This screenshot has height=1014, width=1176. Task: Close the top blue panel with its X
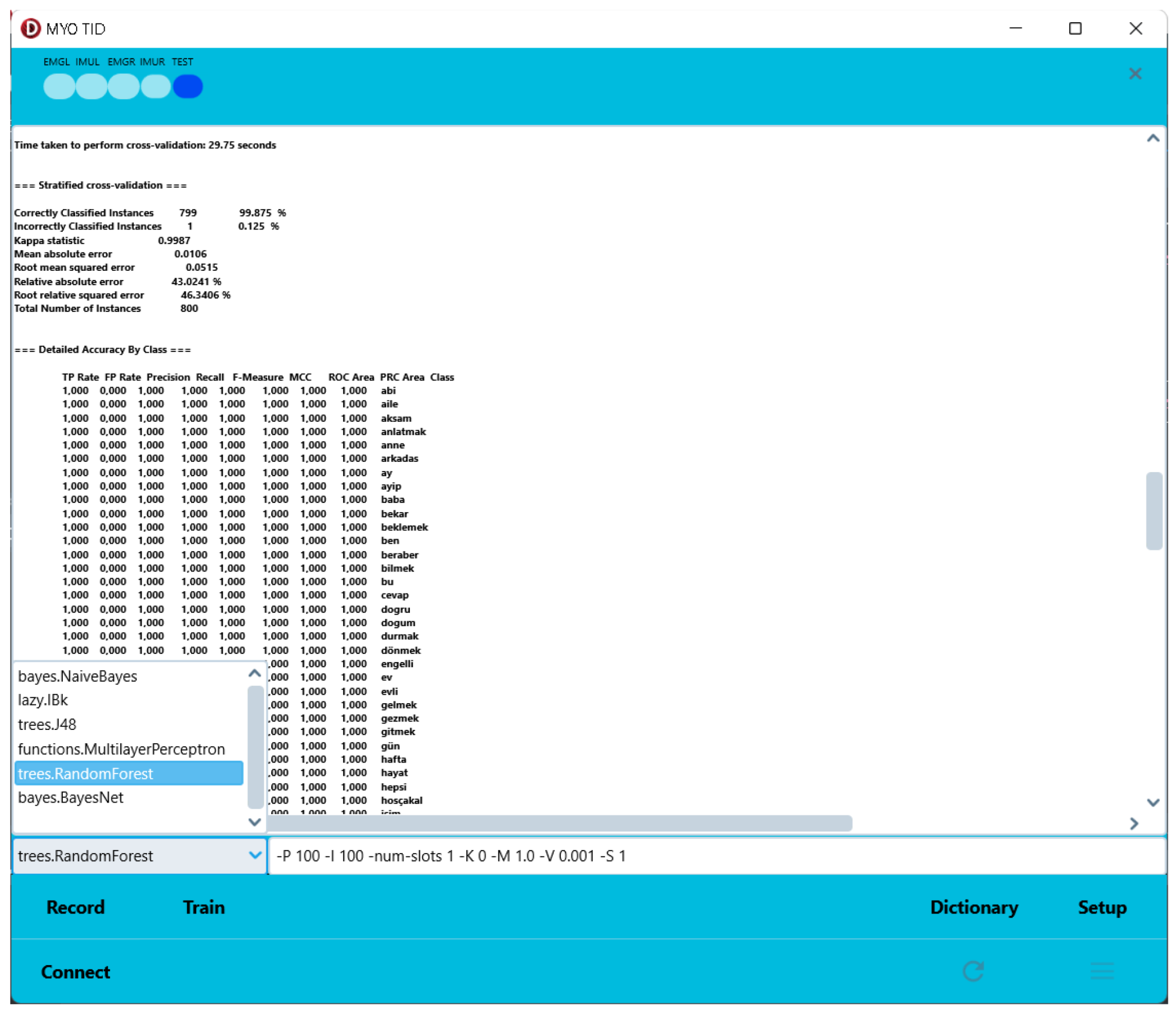coord(1135,74)
